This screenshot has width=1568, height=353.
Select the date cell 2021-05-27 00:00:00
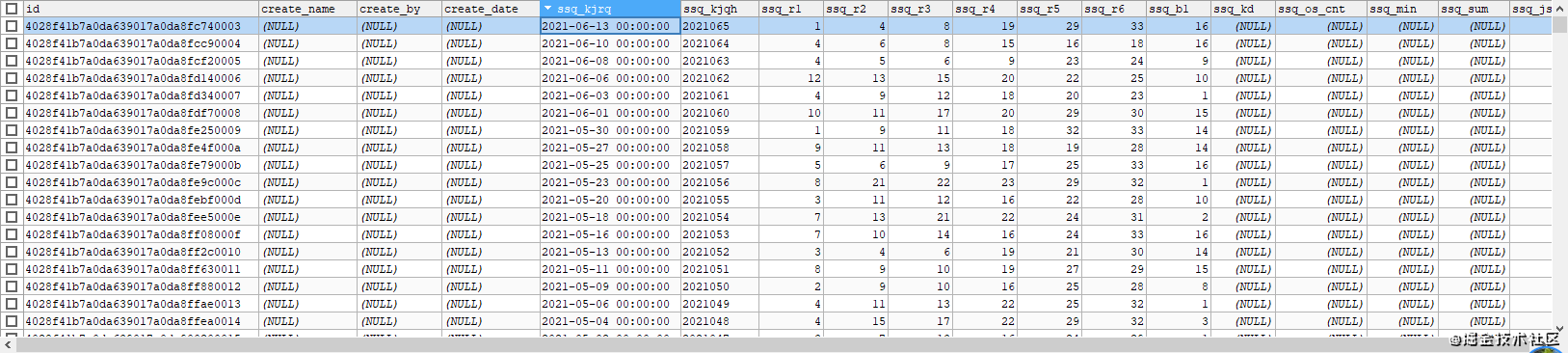[x=610, y=148]
